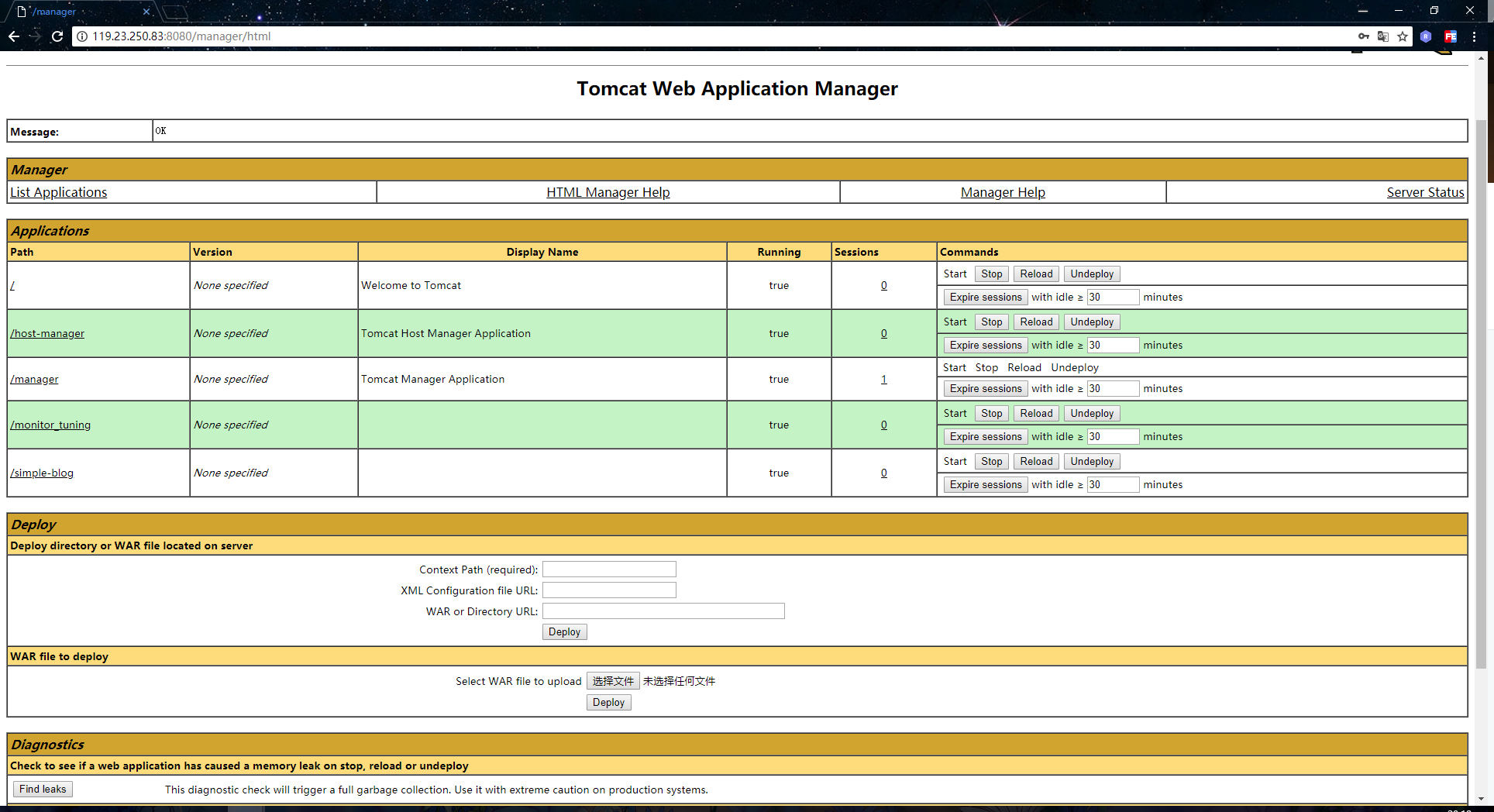Undeploy the /host-manager application

click(1092, 322)
